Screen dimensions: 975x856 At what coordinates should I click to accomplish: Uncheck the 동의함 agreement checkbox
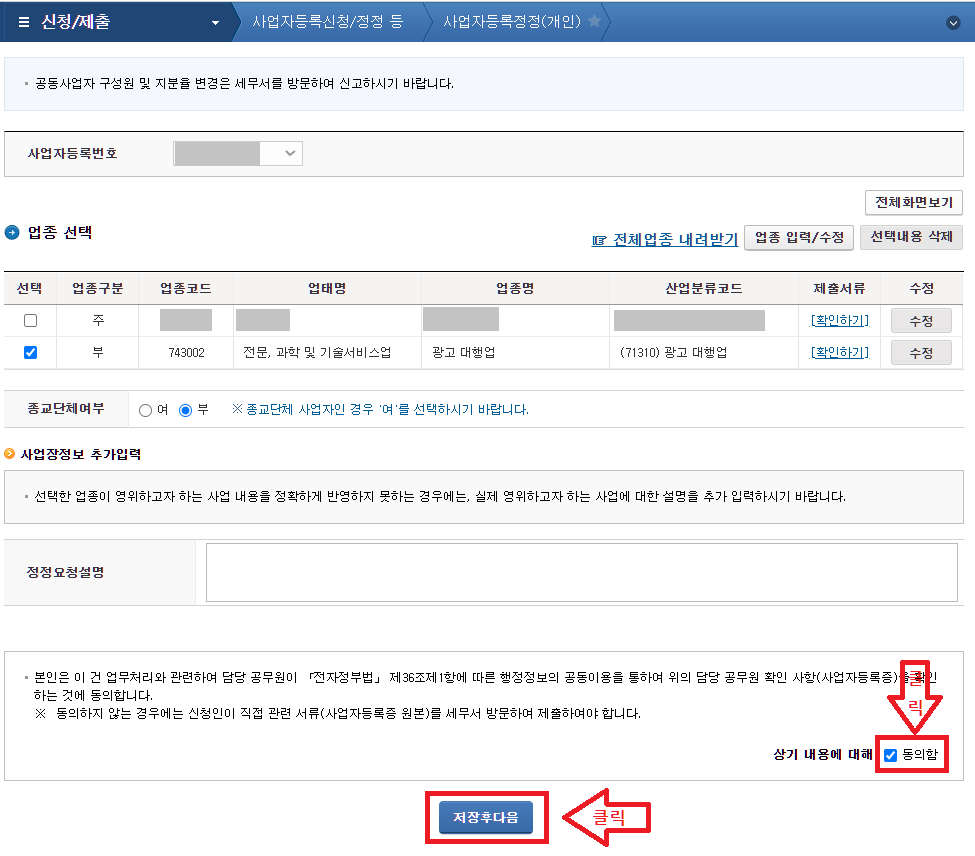pos(889,755)
